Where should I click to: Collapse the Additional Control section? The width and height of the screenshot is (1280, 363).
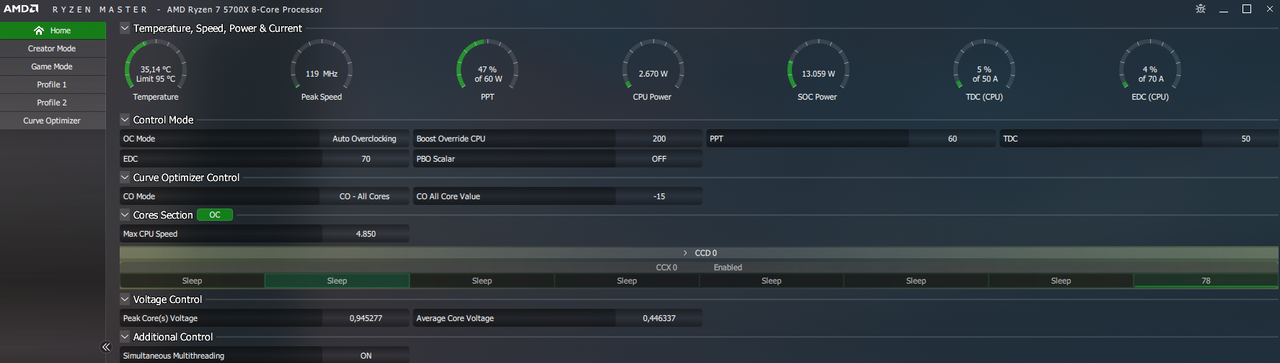[x=125, y=337]
